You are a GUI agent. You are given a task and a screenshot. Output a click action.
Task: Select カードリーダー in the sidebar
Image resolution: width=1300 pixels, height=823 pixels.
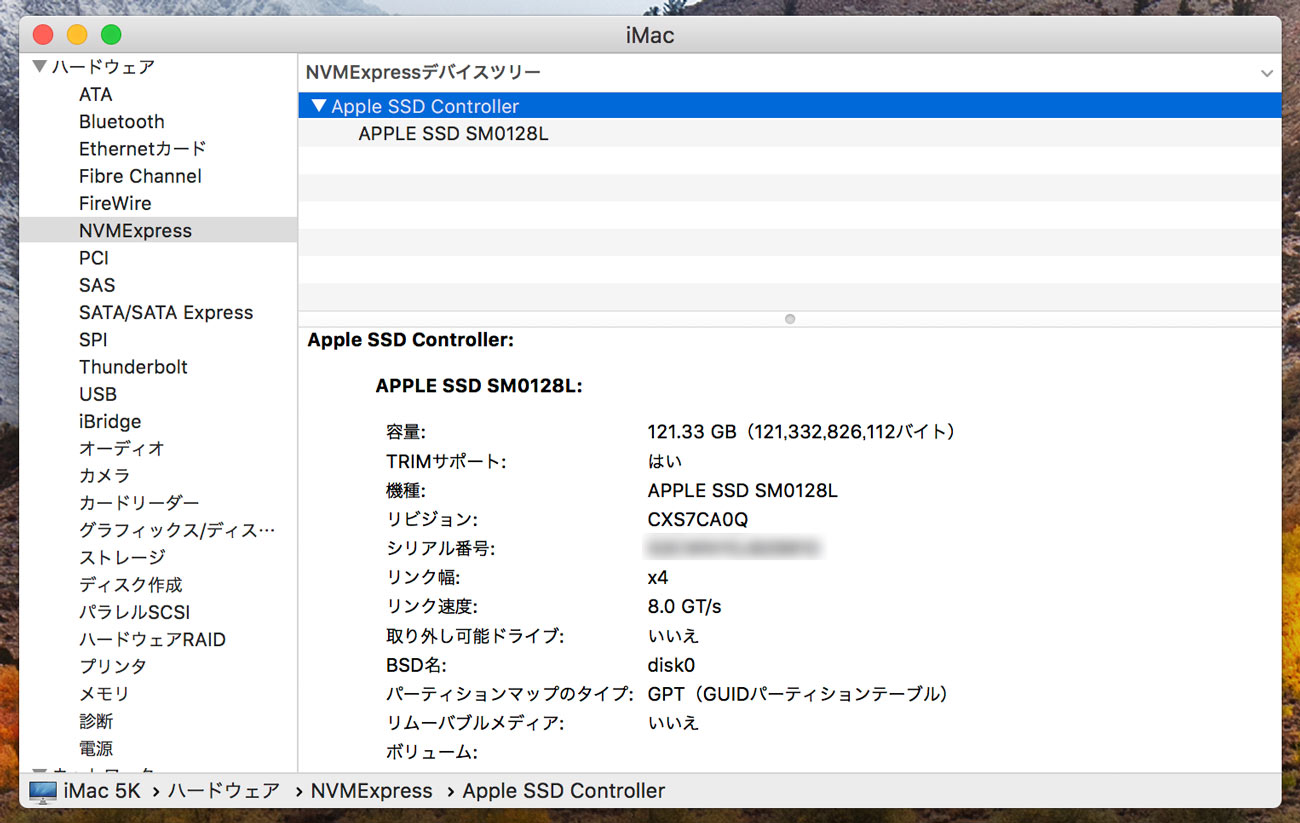tap(139, 503)
